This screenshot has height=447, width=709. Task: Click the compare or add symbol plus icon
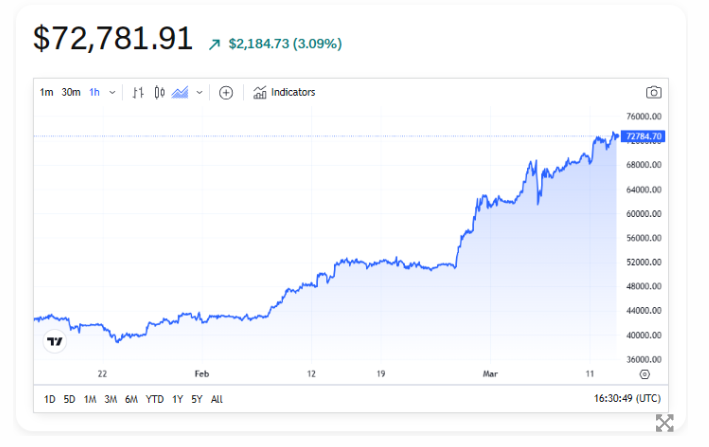click(x=226, y=93)
